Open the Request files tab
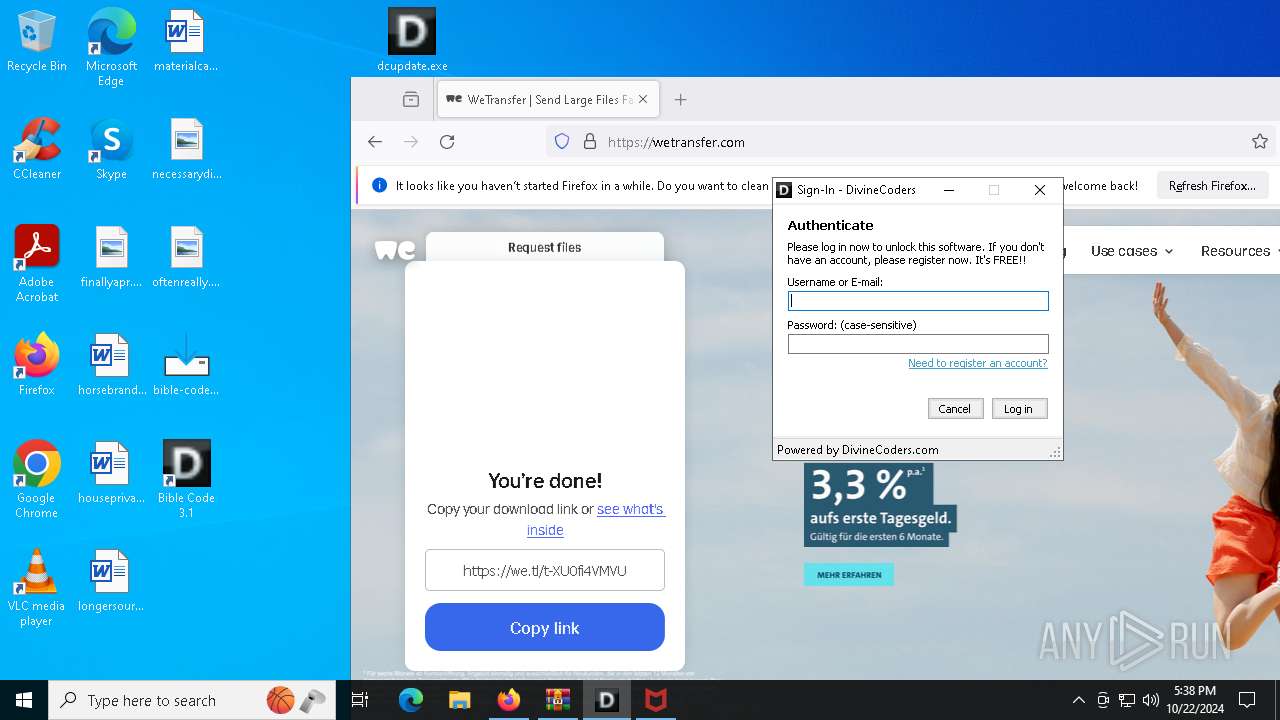 (x=544, y=247)
